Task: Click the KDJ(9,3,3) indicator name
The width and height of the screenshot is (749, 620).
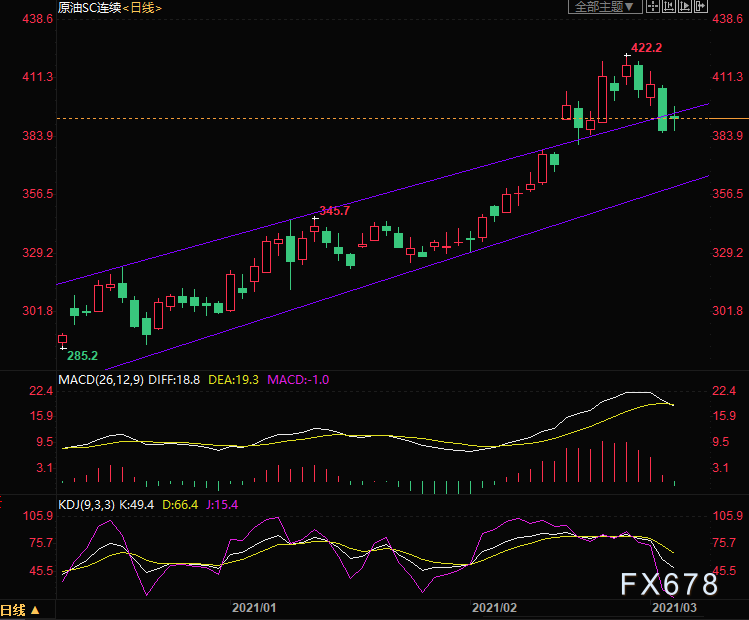Action: 86,505
